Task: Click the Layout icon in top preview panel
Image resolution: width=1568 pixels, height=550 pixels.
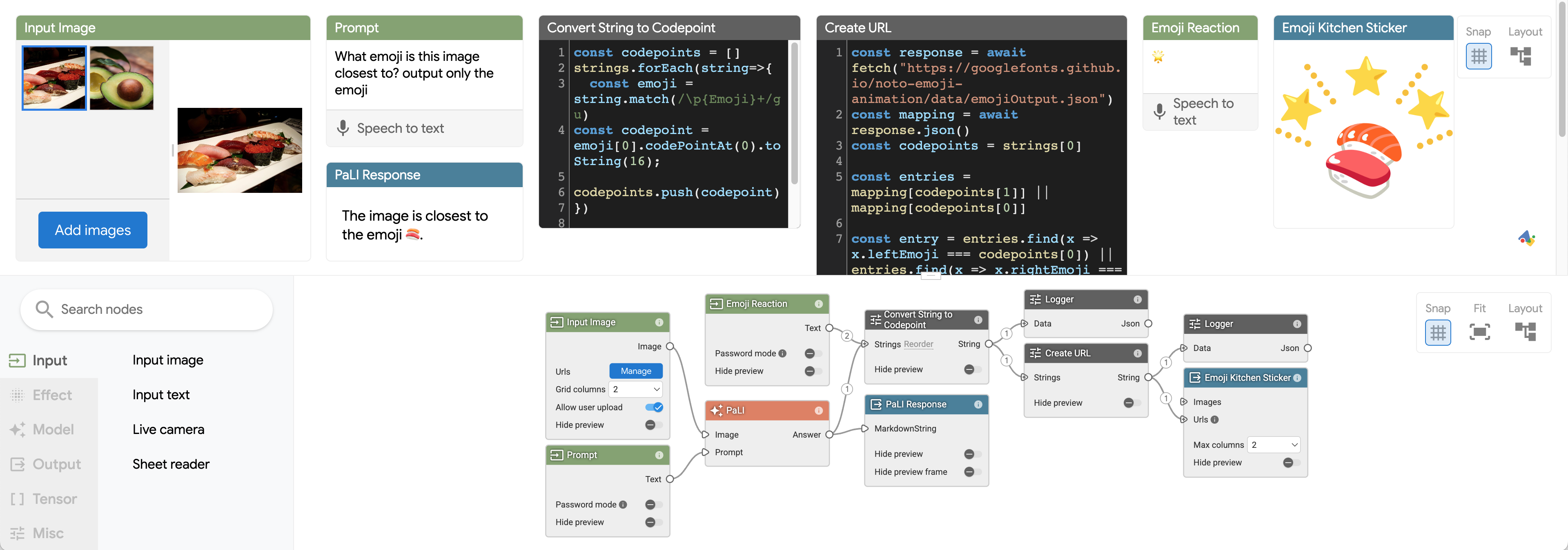Action: click(x=1520, y=57)
